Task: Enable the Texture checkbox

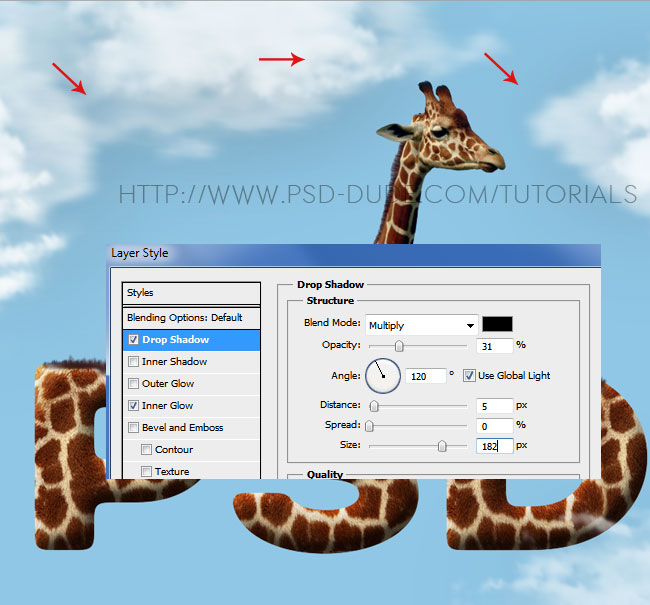Action: tap(146, 471)
